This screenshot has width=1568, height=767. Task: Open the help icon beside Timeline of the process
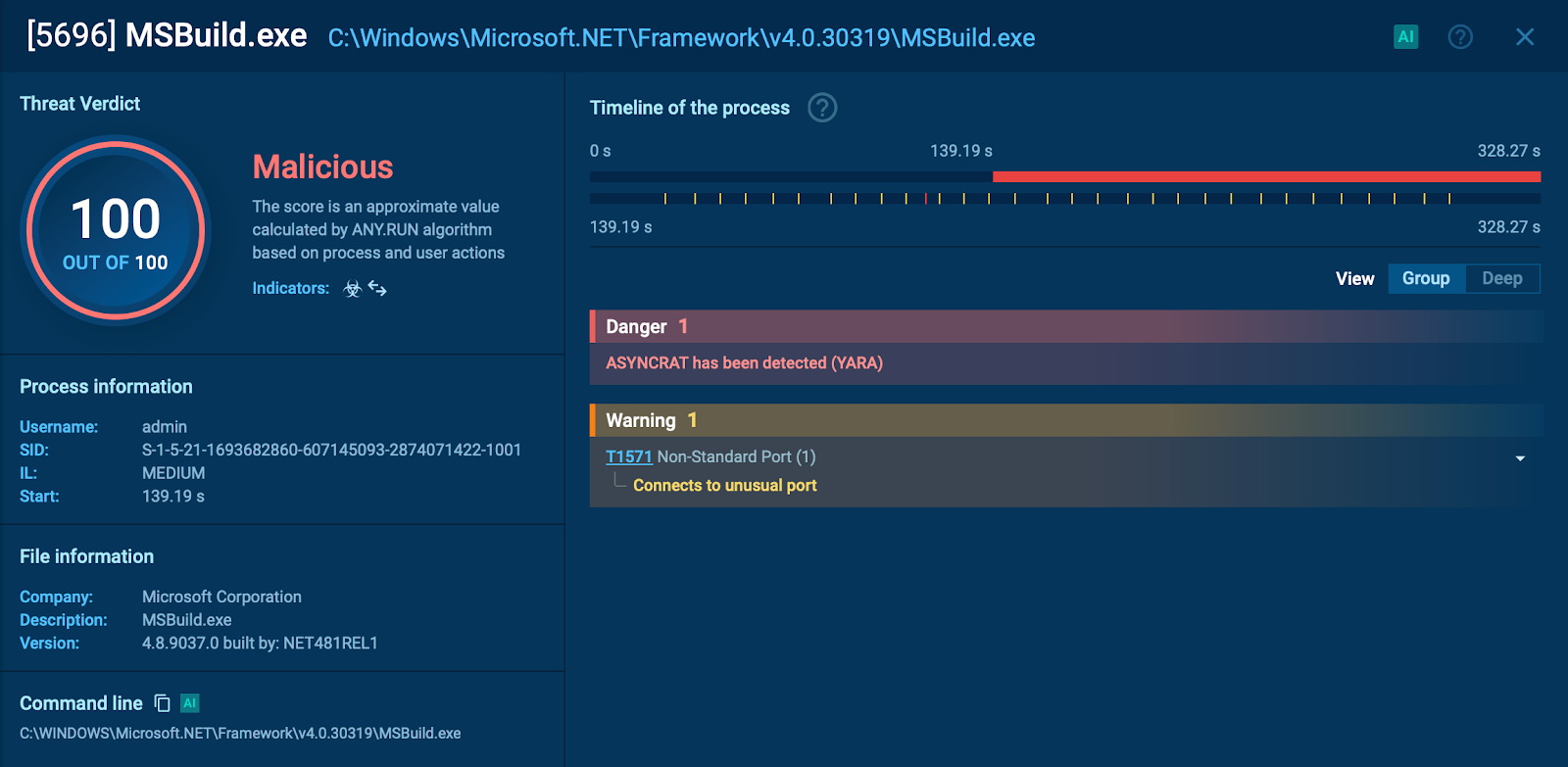point(822,108)
